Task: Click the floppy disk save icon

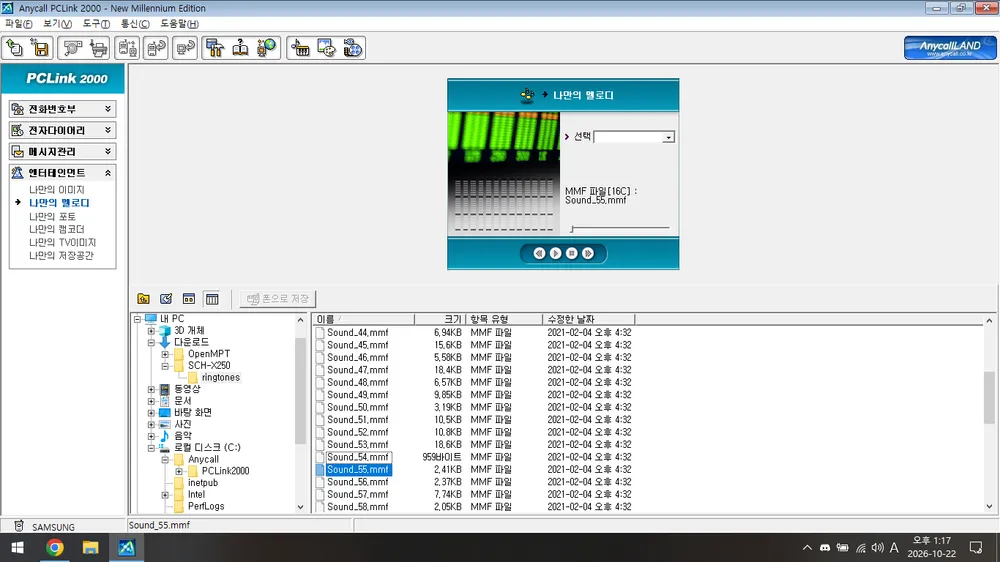Action: coord(40,48)
